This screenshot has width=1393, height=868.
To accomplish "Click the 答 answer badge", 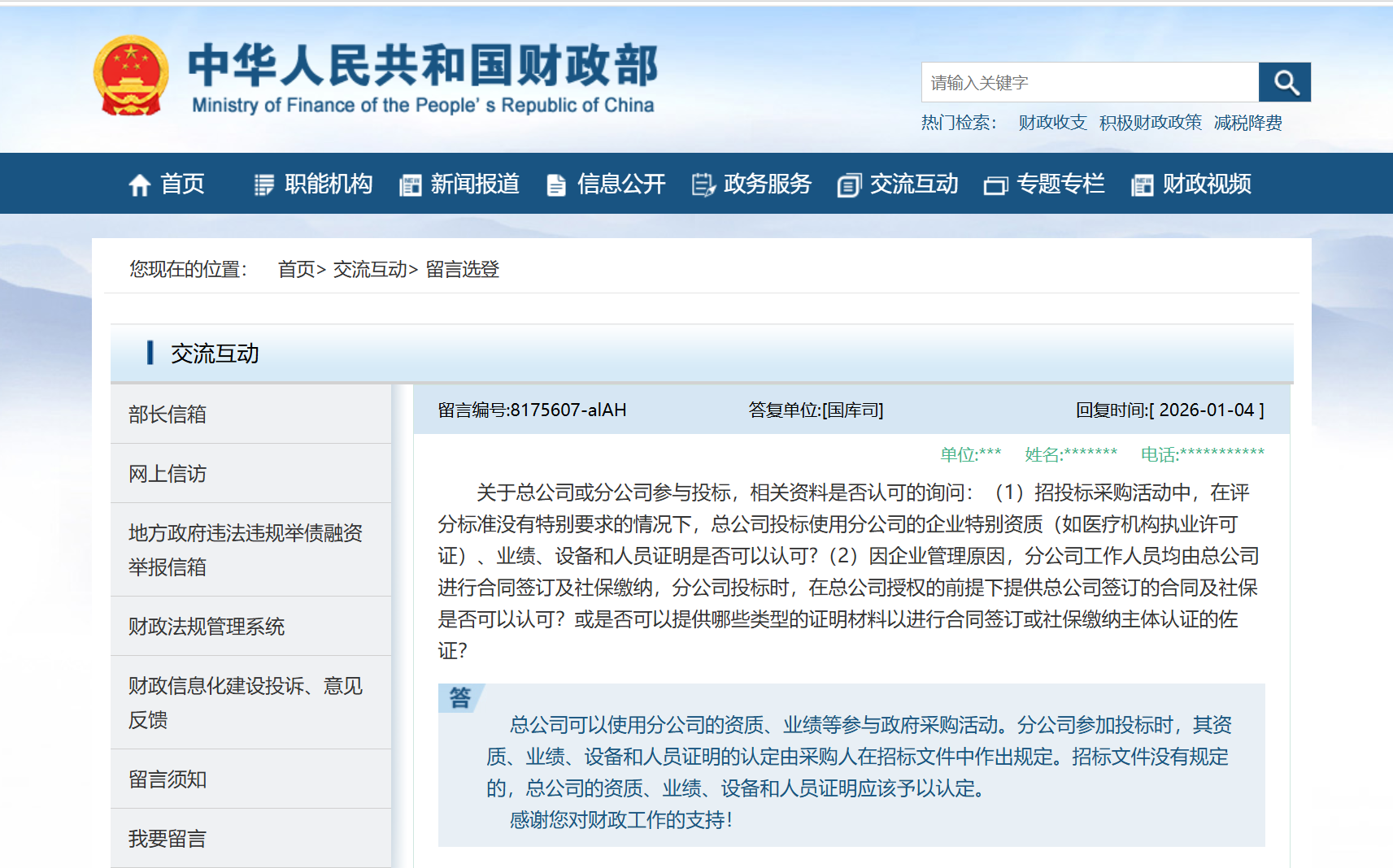I will [460, 697].
